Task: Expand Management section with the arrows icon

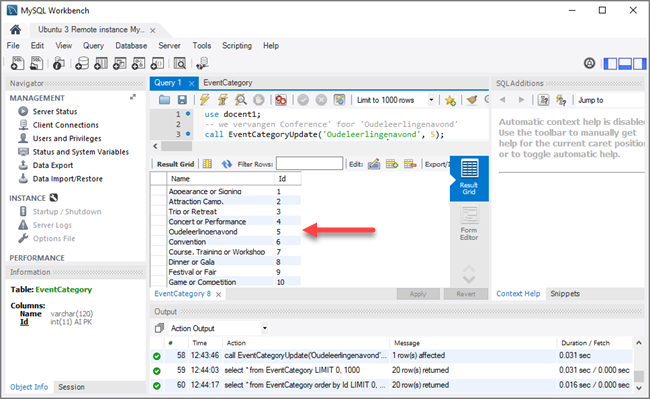Action: (133, 97)
